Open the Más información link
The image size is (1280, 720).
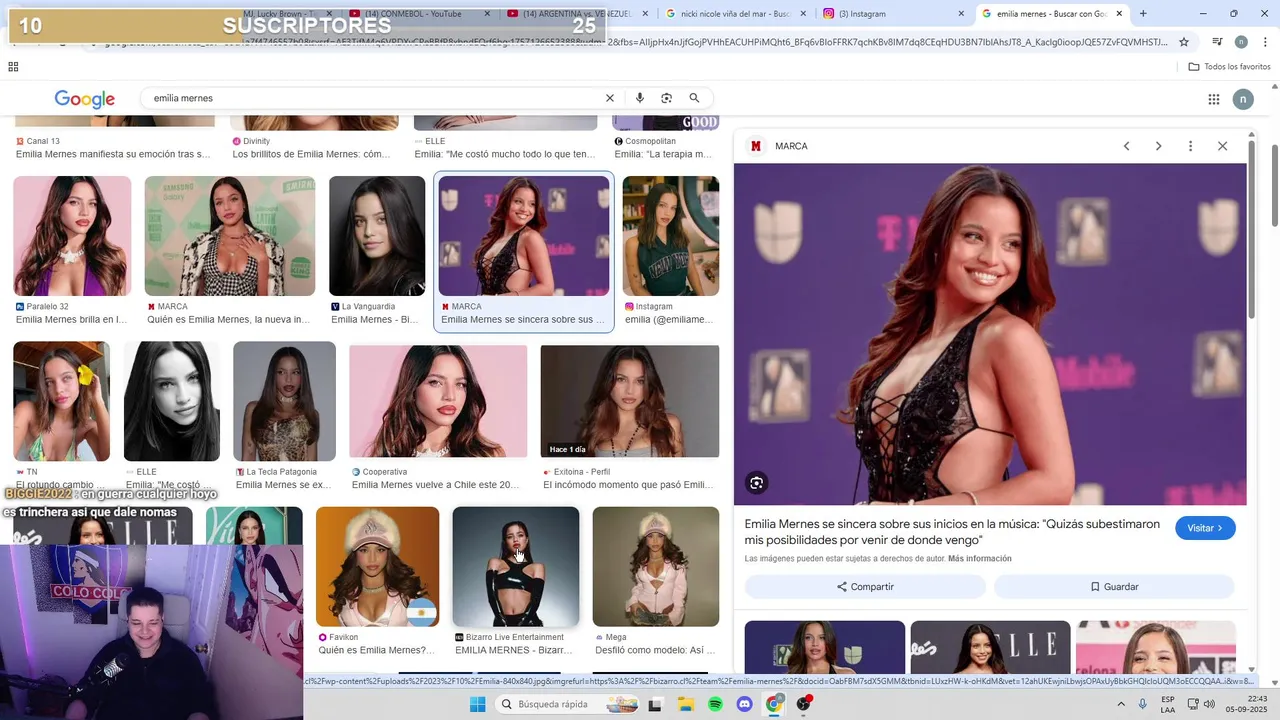pyautogui.click(x=980, y=559)
